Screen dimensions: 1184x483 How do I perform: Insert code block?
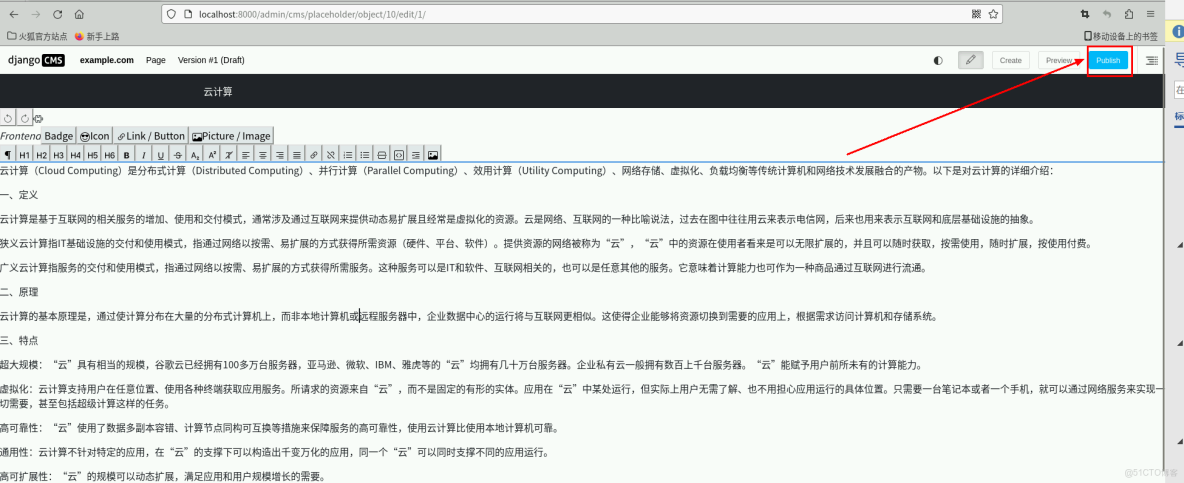(x=399, y=155)
